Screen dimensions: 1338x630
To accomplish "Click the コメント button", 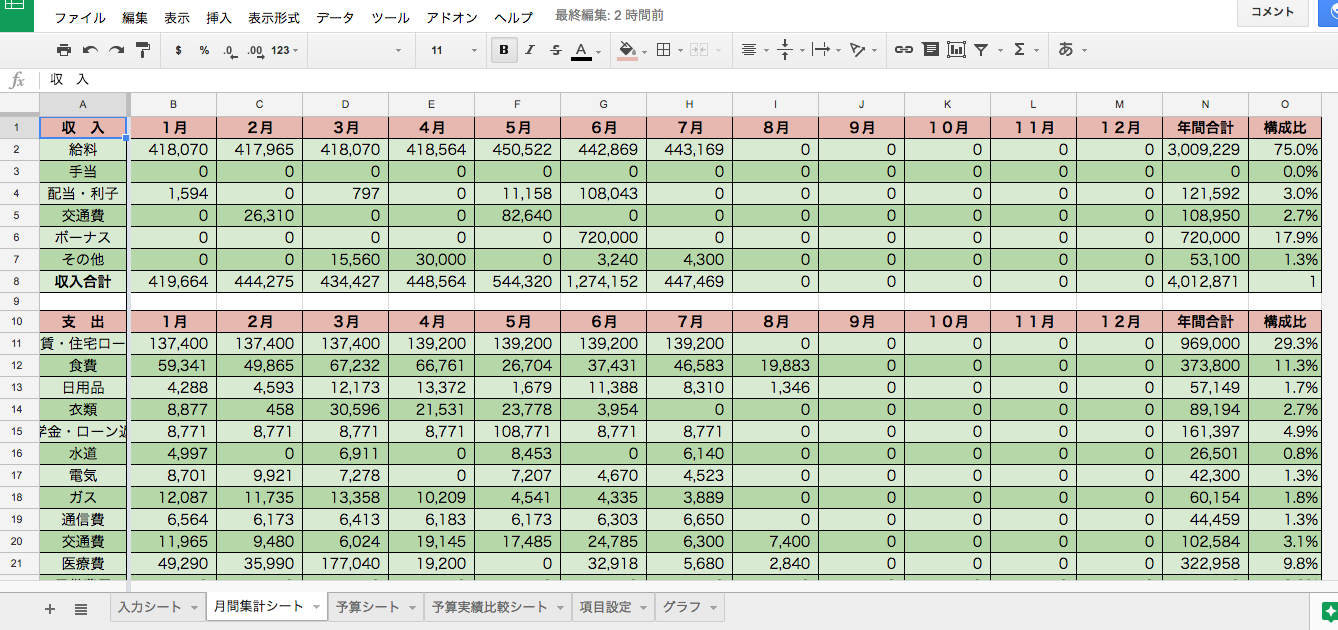I will click(1272, 13).
